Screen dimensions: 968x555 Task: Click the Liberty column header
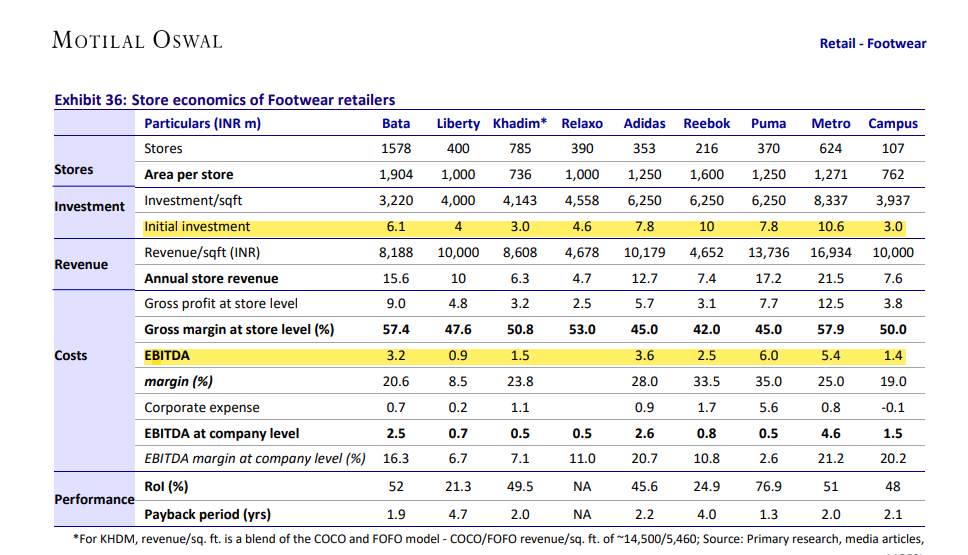point(458,123)
